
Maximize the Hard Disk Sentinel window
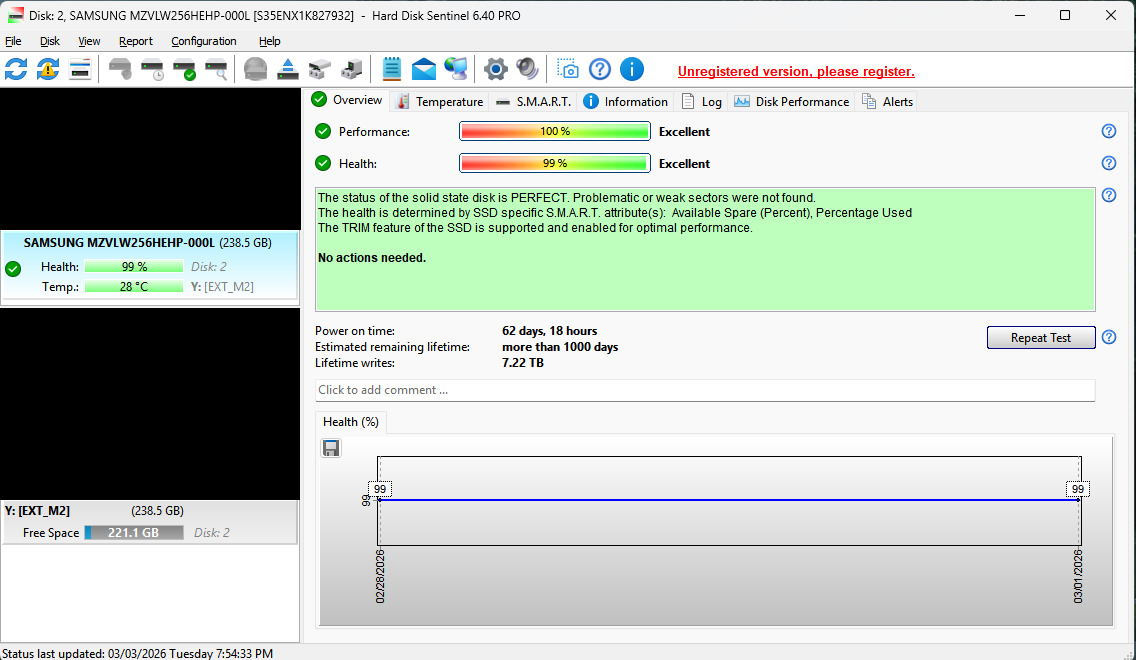click(1064, 15)
